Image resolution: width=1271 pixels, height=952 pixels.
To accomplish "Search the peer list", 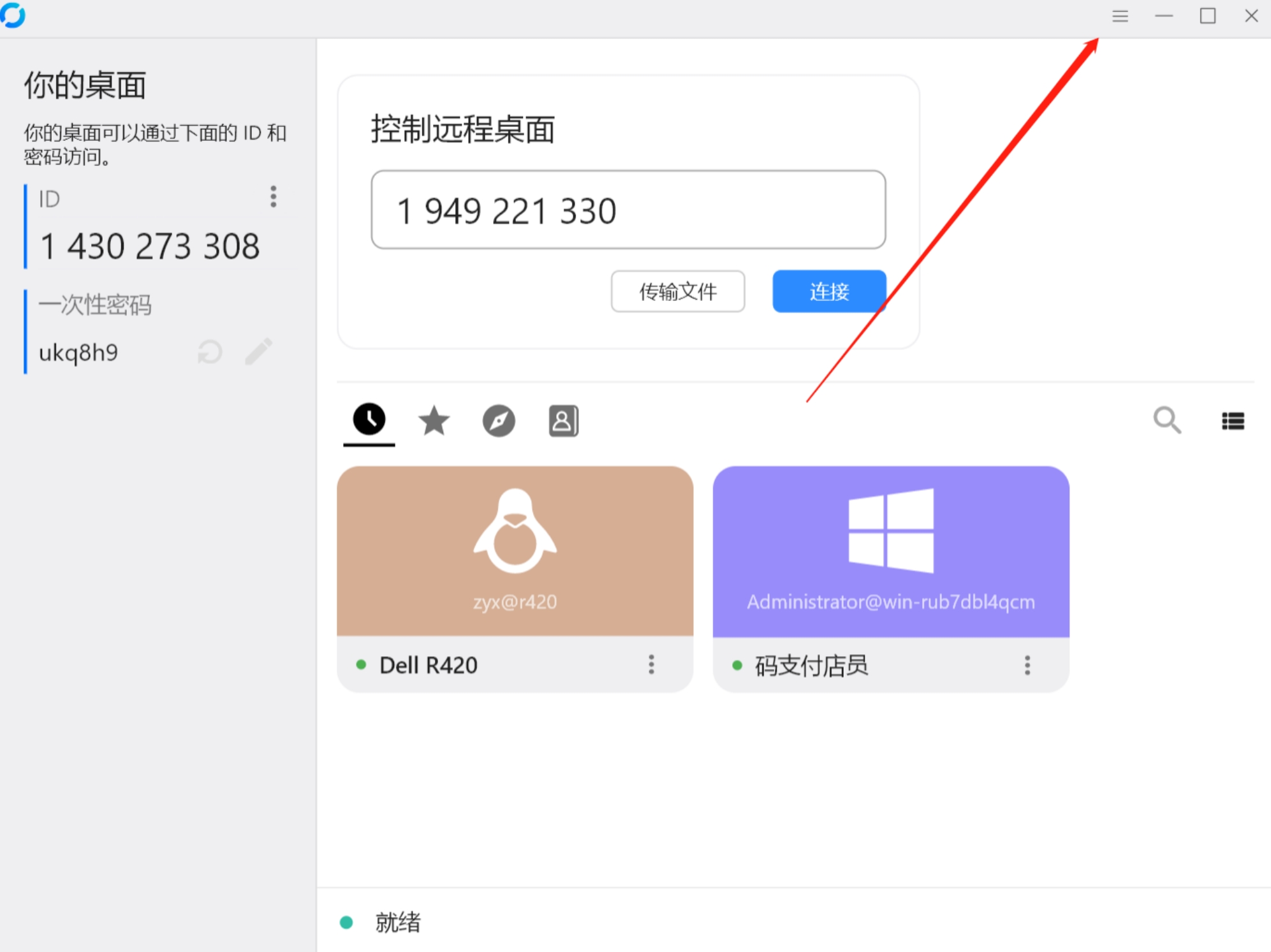I will [x=1167, y=420].
